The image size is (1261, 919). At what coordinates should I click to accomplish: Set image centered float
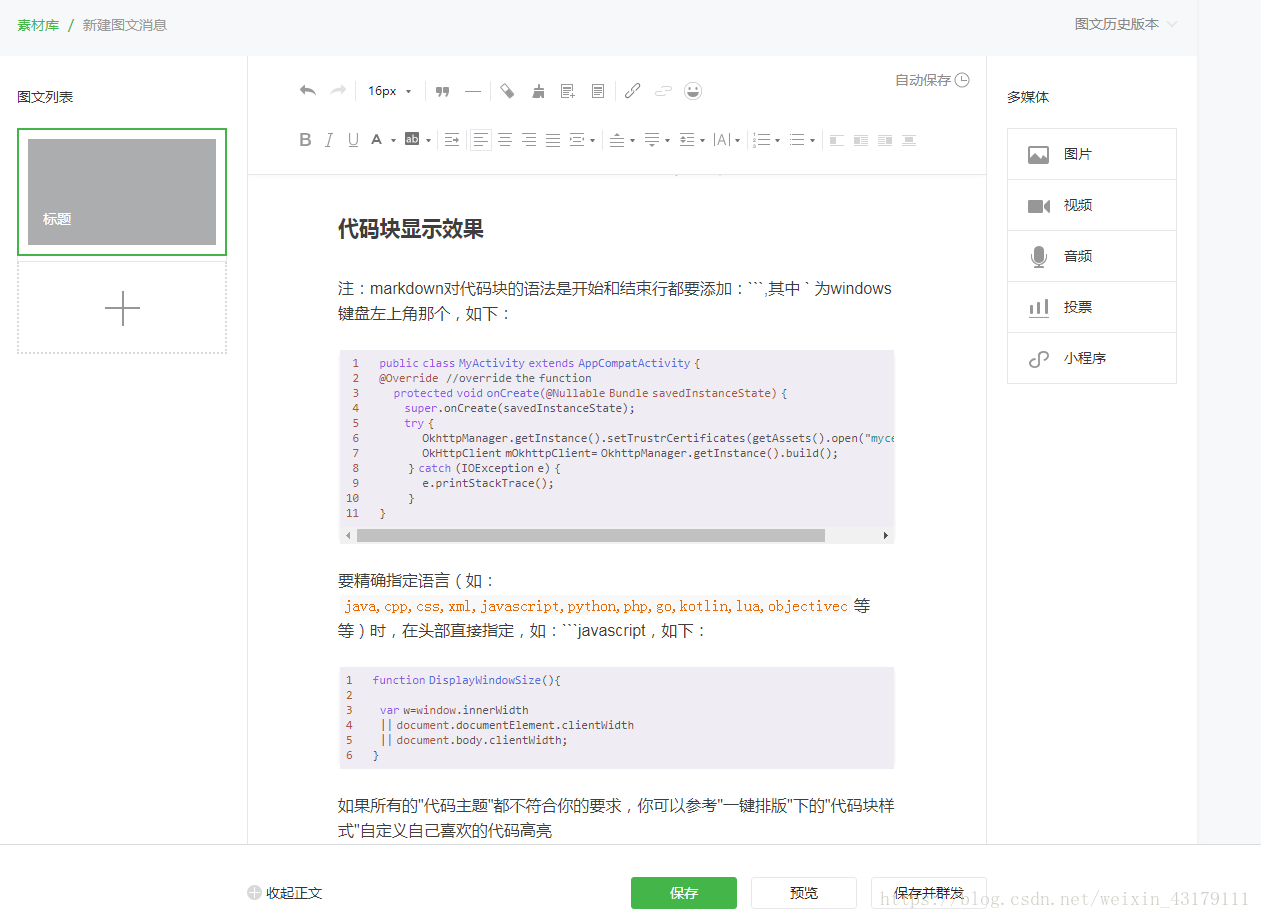[x=909, y=140]
